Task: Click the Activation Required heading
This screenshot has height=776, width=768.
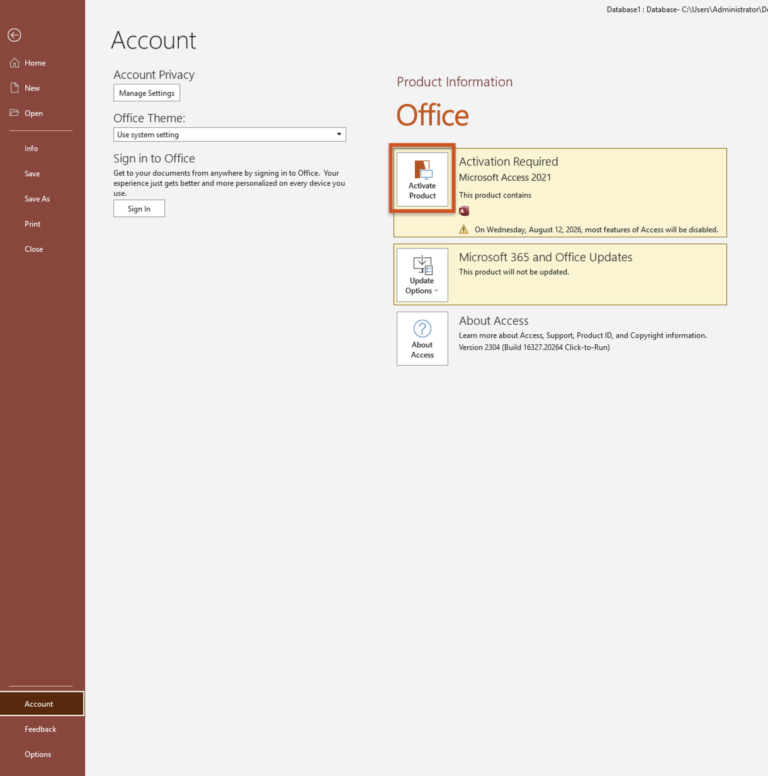Action: 508,162
